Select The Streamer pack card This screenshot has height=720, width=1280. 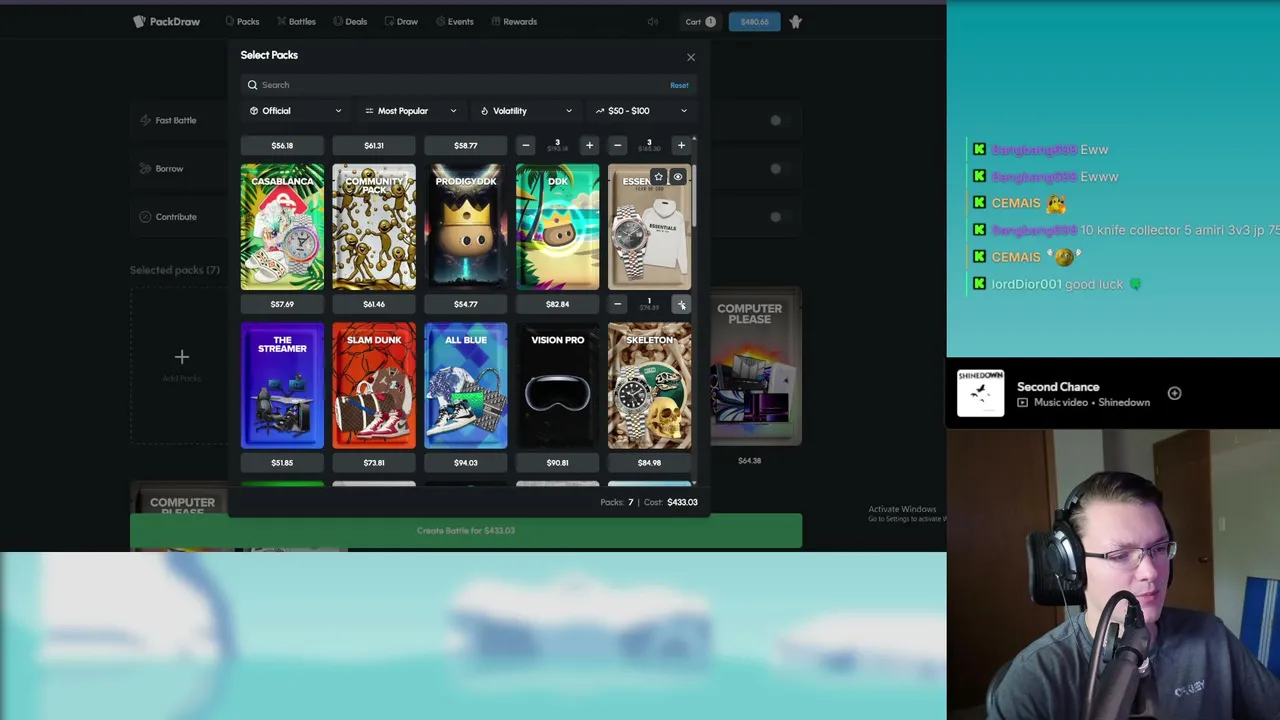[282, 385]
